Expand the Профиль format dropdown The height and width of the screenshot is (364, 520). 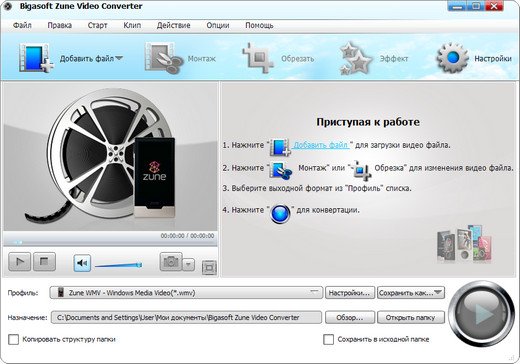[x=186, y=293]
